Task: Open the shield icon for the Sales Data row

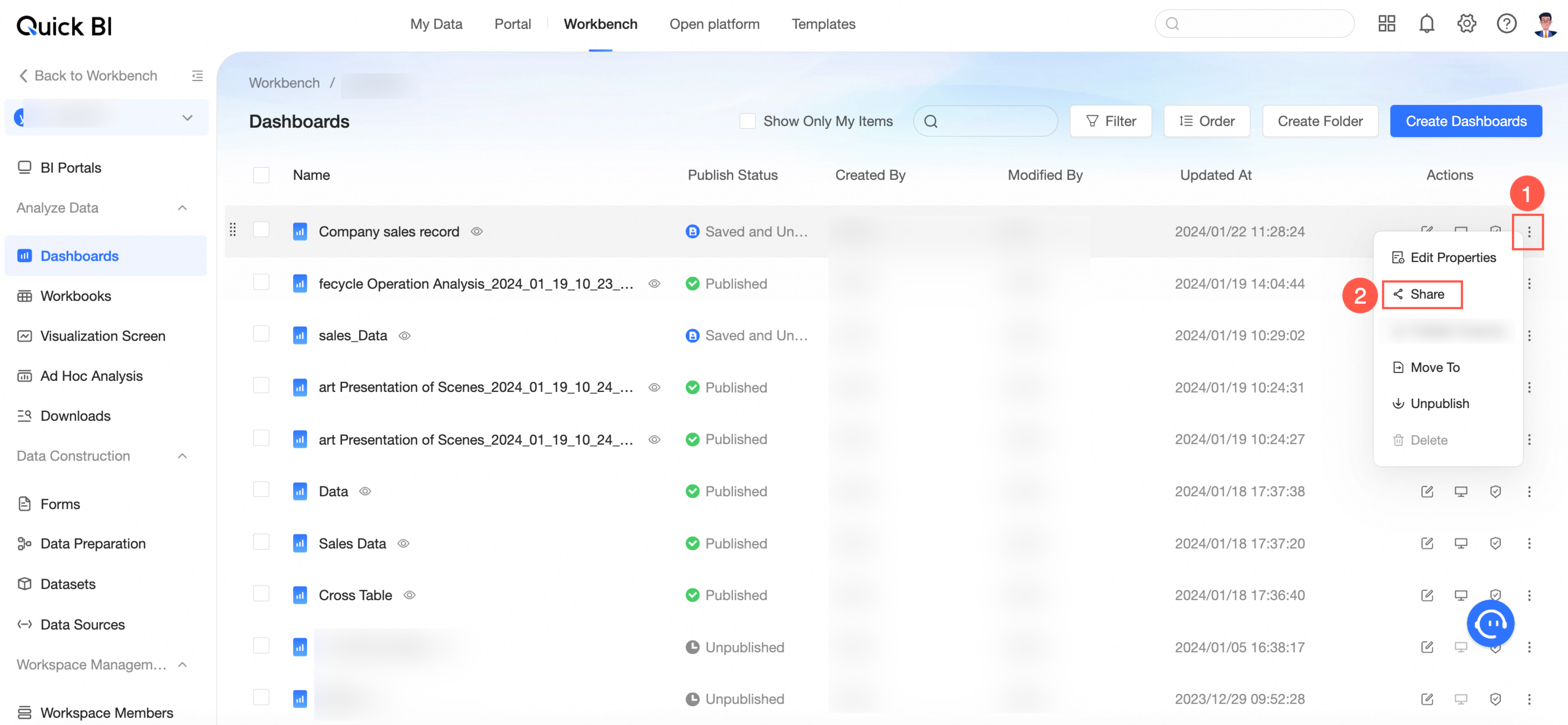Action: (x=1495, y=543)
